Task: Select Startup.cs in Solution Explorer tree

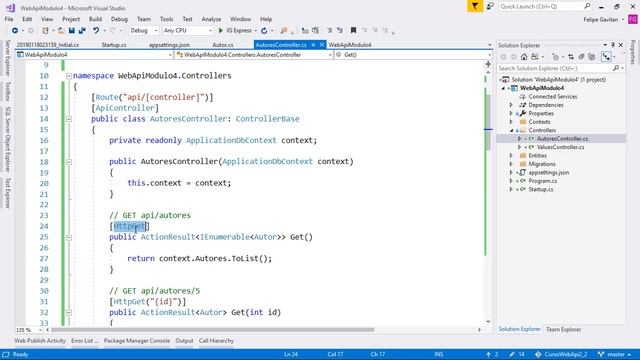Action: 541,189
